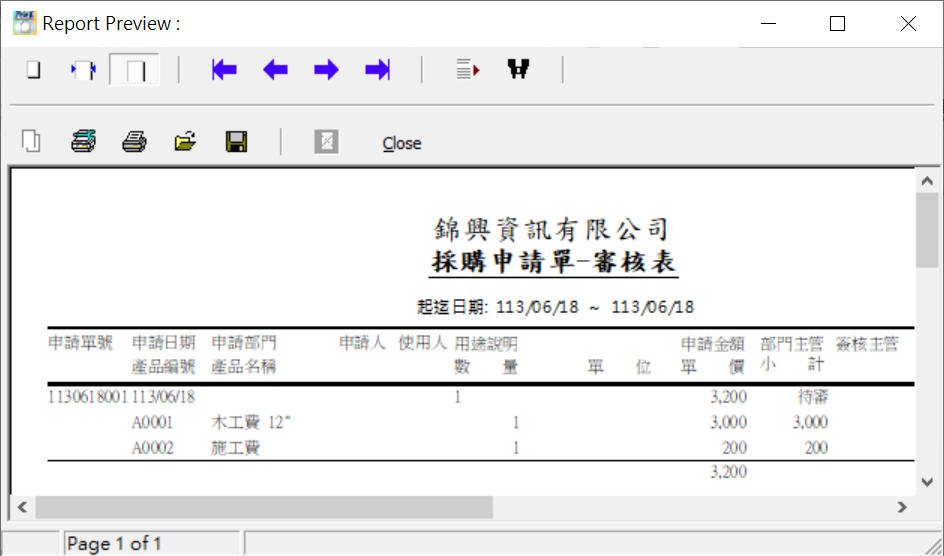Image resolution: width=944 pixels, height=556 pixels.
Task: Fit report to page width
Action: coord(83,70)
